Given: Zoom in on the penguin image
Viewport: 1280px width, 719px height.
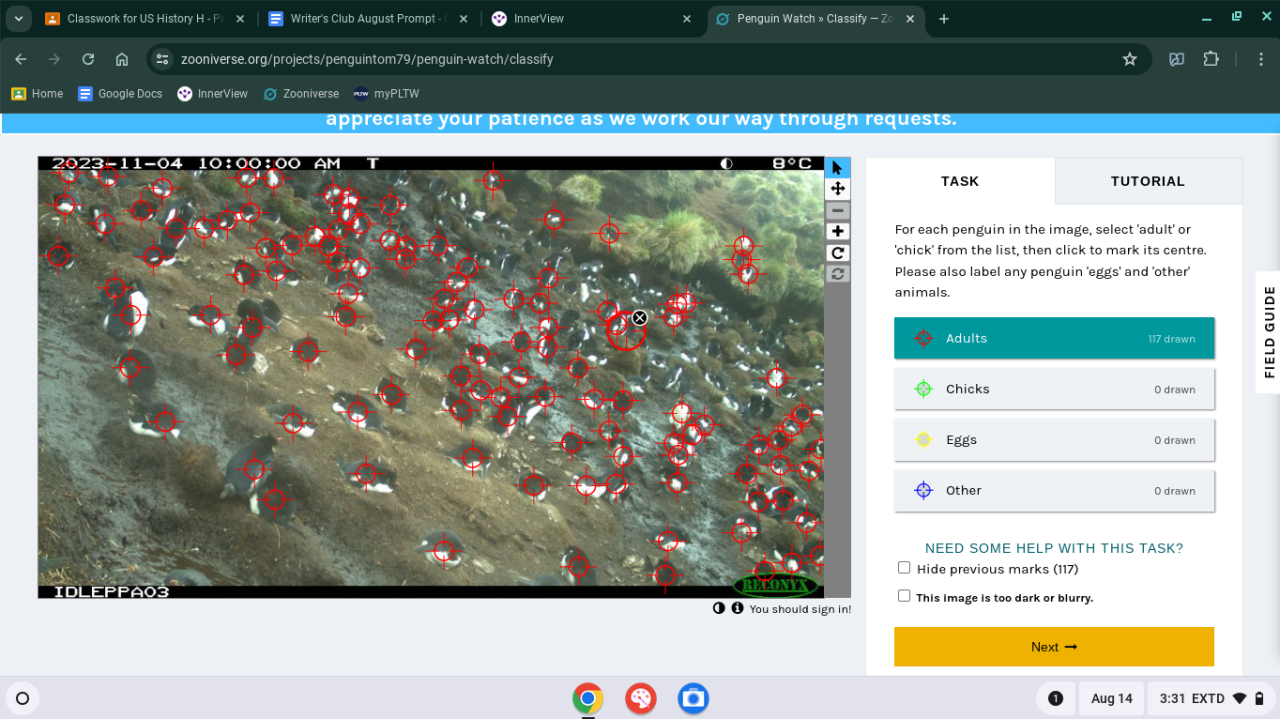Looking at the screenshot, I should pos(838,232).
